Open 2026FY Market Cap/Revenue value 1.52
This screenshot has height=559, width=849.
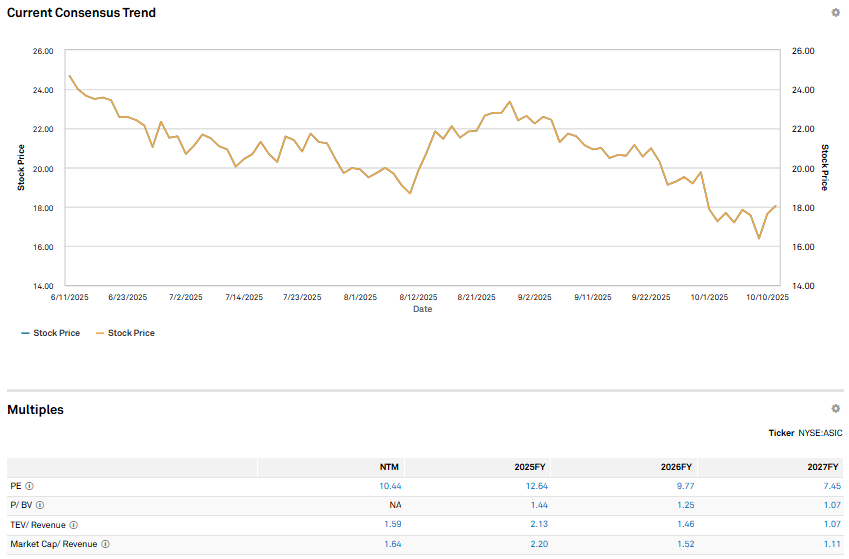[x=685, y=544]
